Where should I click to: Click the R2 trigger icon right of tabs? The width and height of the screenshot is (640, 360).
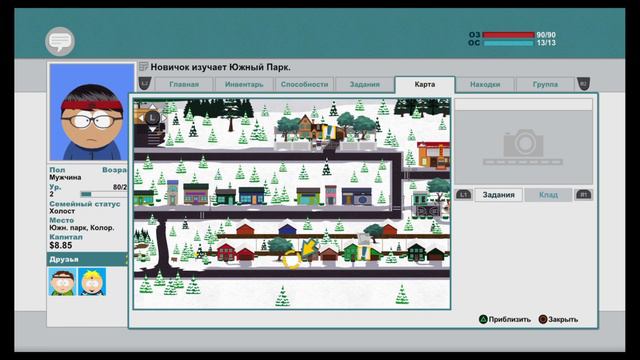pyautogui.click(x=583, y=84)
